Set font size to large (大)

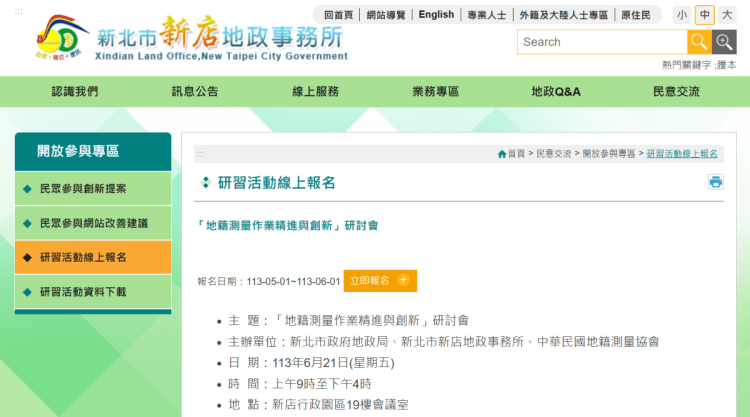(x=727, y=15)
